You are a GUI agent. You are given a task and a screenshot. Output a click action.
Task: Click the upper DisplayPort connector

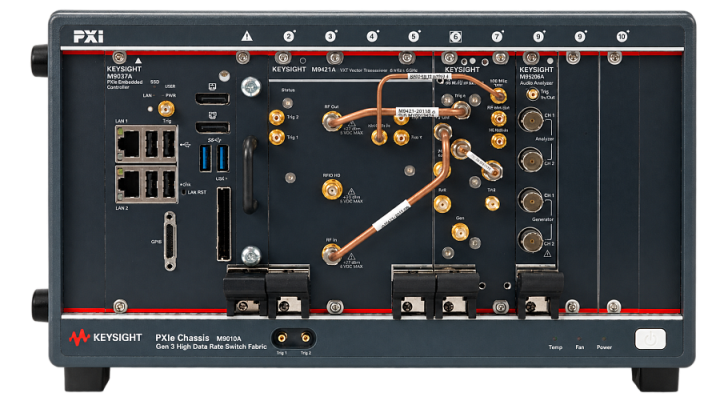(x=213, y=98)
